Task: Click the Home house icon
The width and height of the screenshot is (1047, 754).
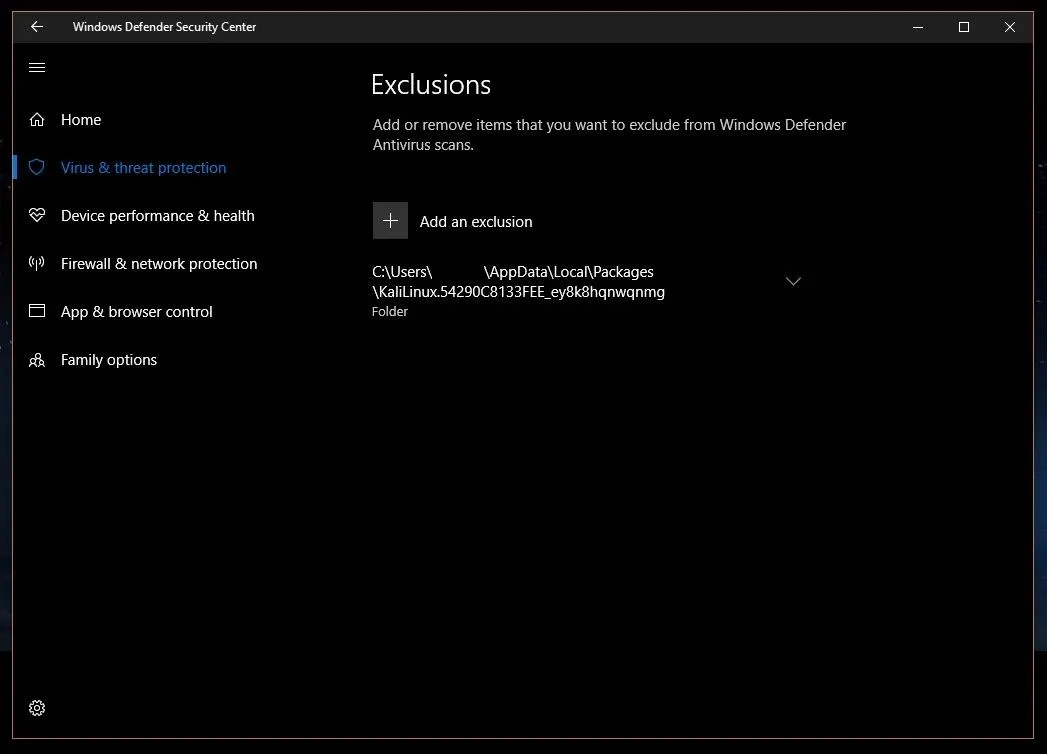Action: [x=37, y=120]
